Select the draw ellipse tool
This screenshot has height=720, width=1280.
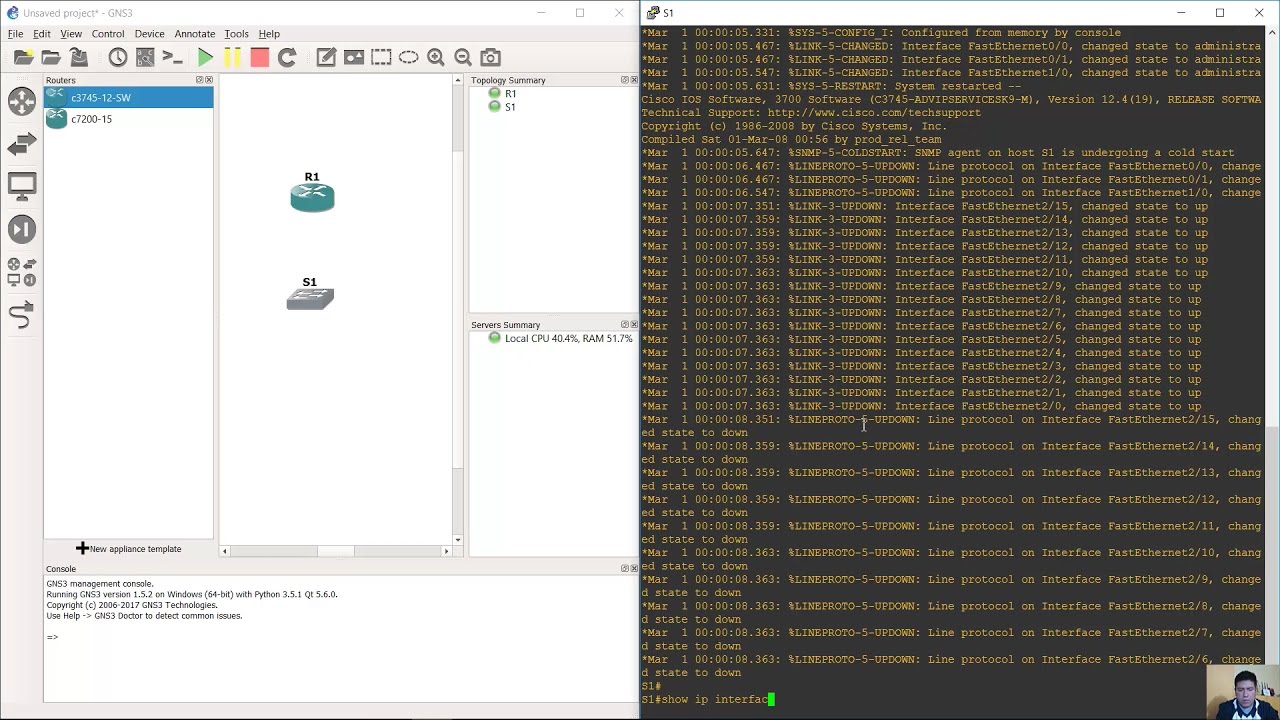click(x=408, y=58)
